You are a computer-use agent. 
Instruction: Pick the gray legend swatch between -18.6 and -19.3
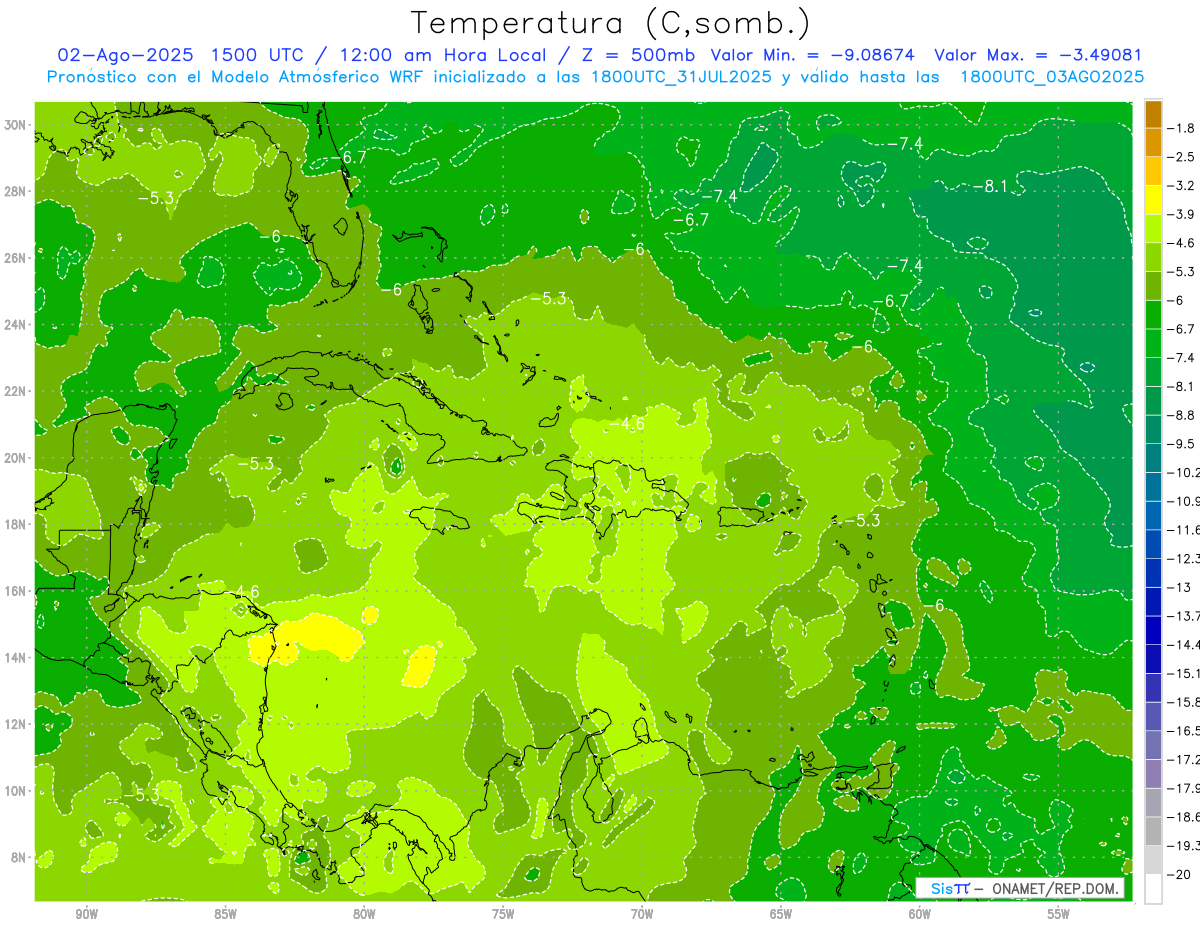coord(1153,831)
